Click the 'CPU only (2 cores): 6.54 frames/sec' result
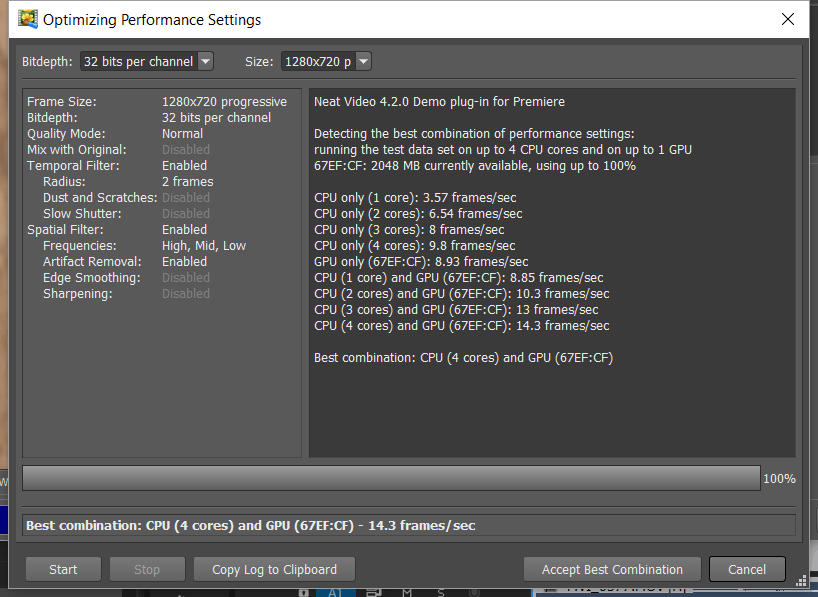This screenshot has height=597, width=818. [418, 214]
